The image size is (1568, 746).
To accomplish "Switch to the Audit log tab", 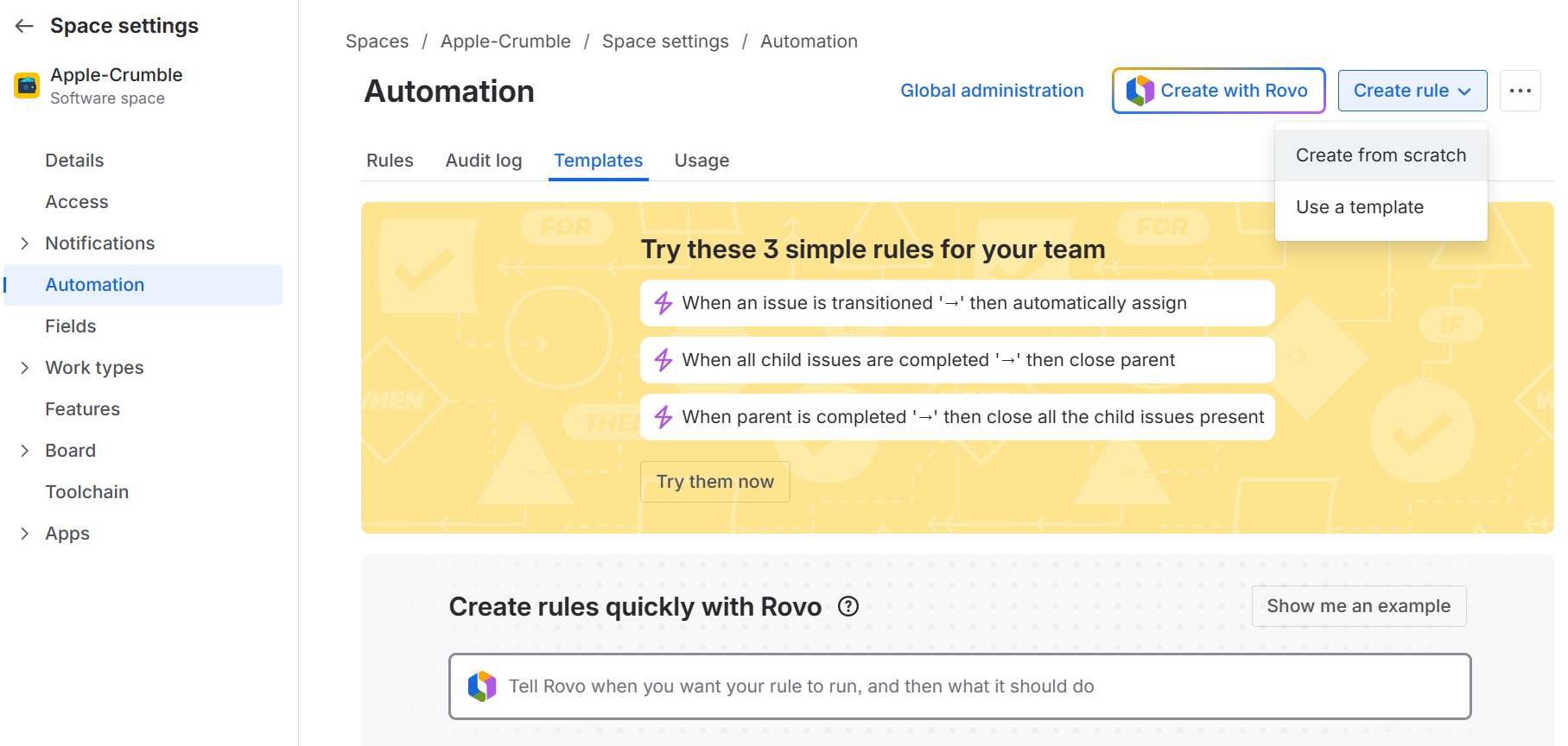I will (x=483, y=161).
